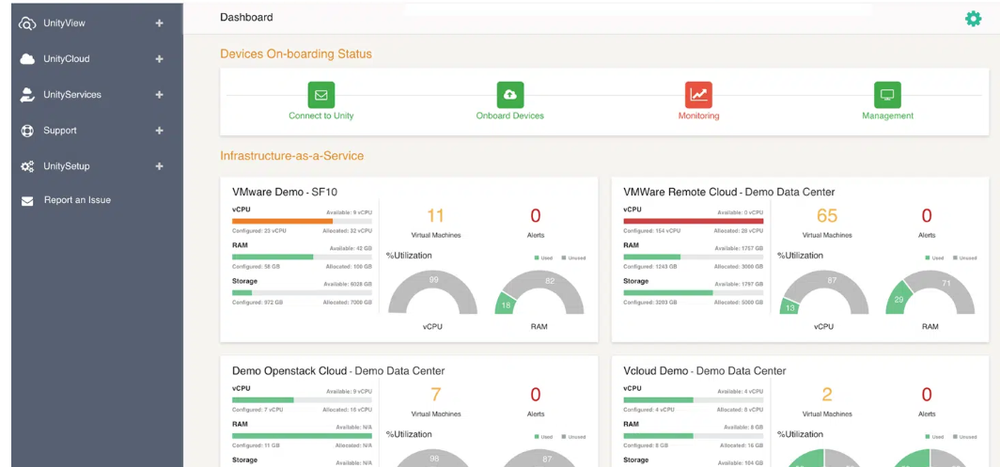The image size is (1000, 467).
Task: Expand the Support menu with plus
Action: pos(159,130)
